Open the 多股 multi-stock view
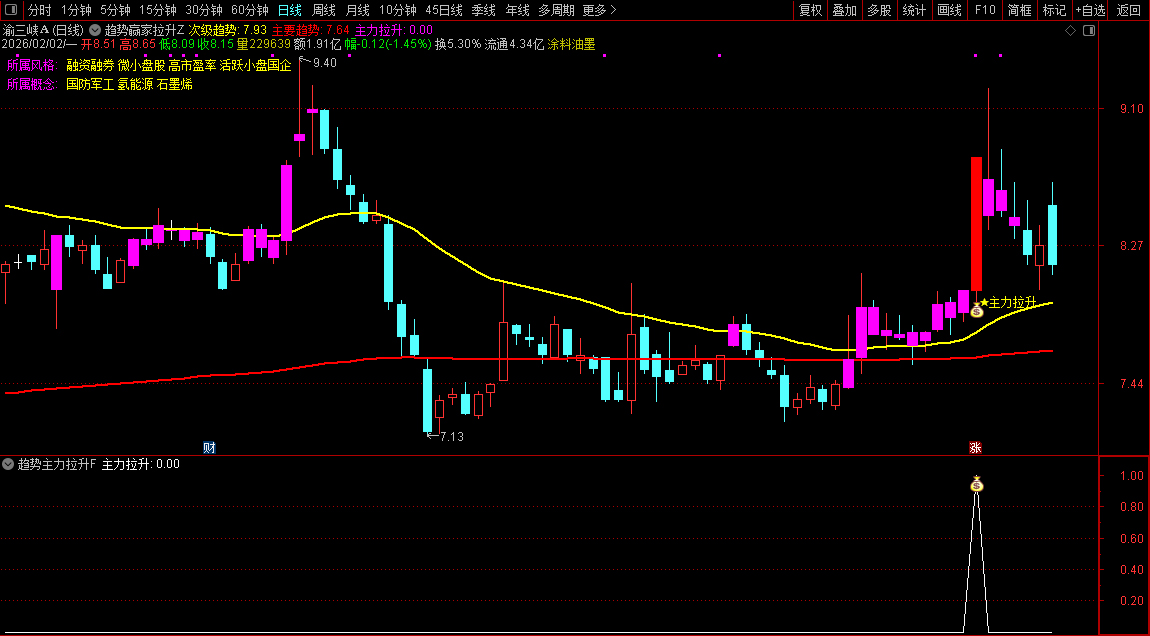1150x636 pixels. (879, 10)
